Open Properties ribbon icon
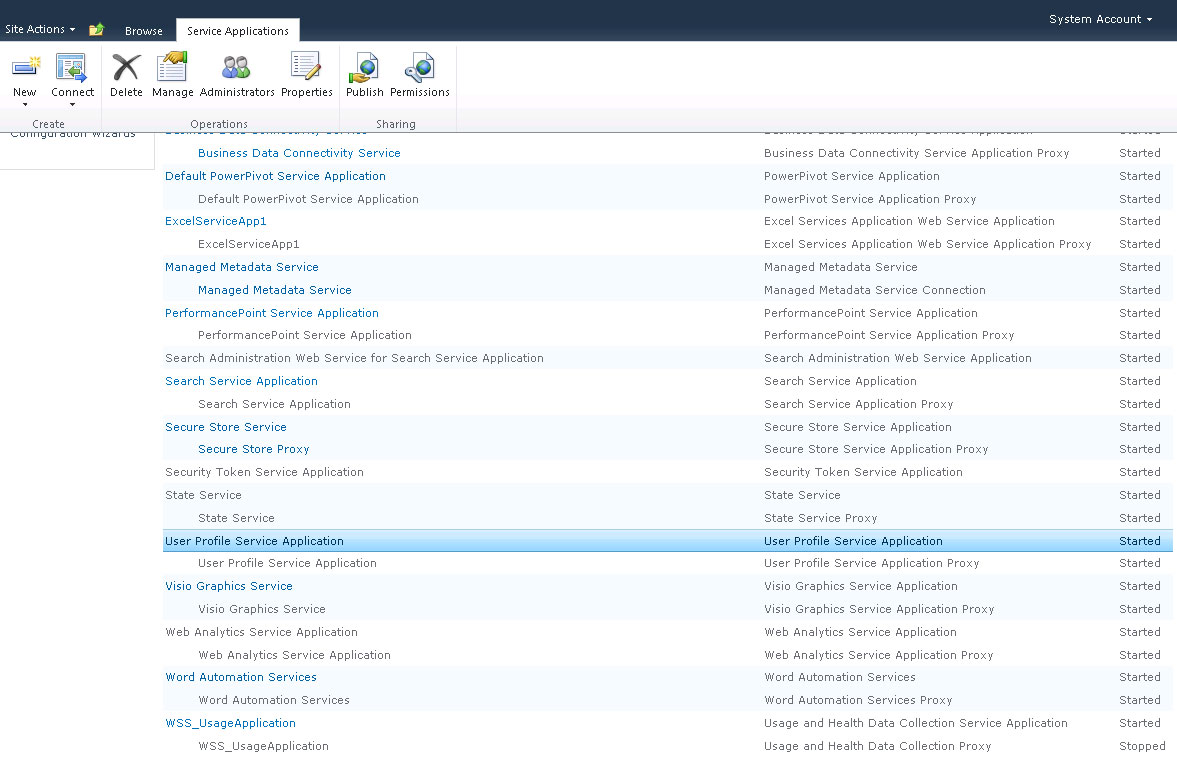1177x763 pixels. [x=306, y=67]
